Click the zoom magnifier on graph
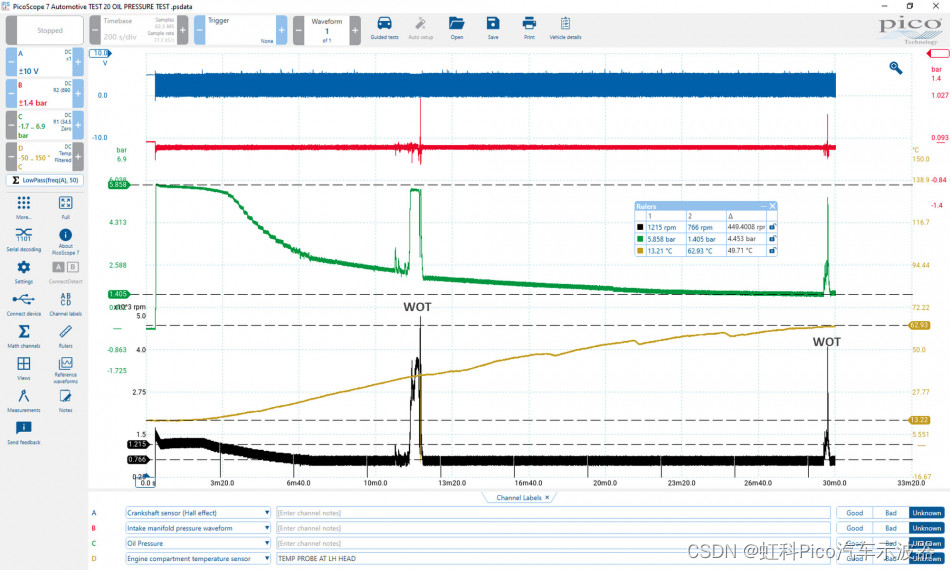 [896, 68]
